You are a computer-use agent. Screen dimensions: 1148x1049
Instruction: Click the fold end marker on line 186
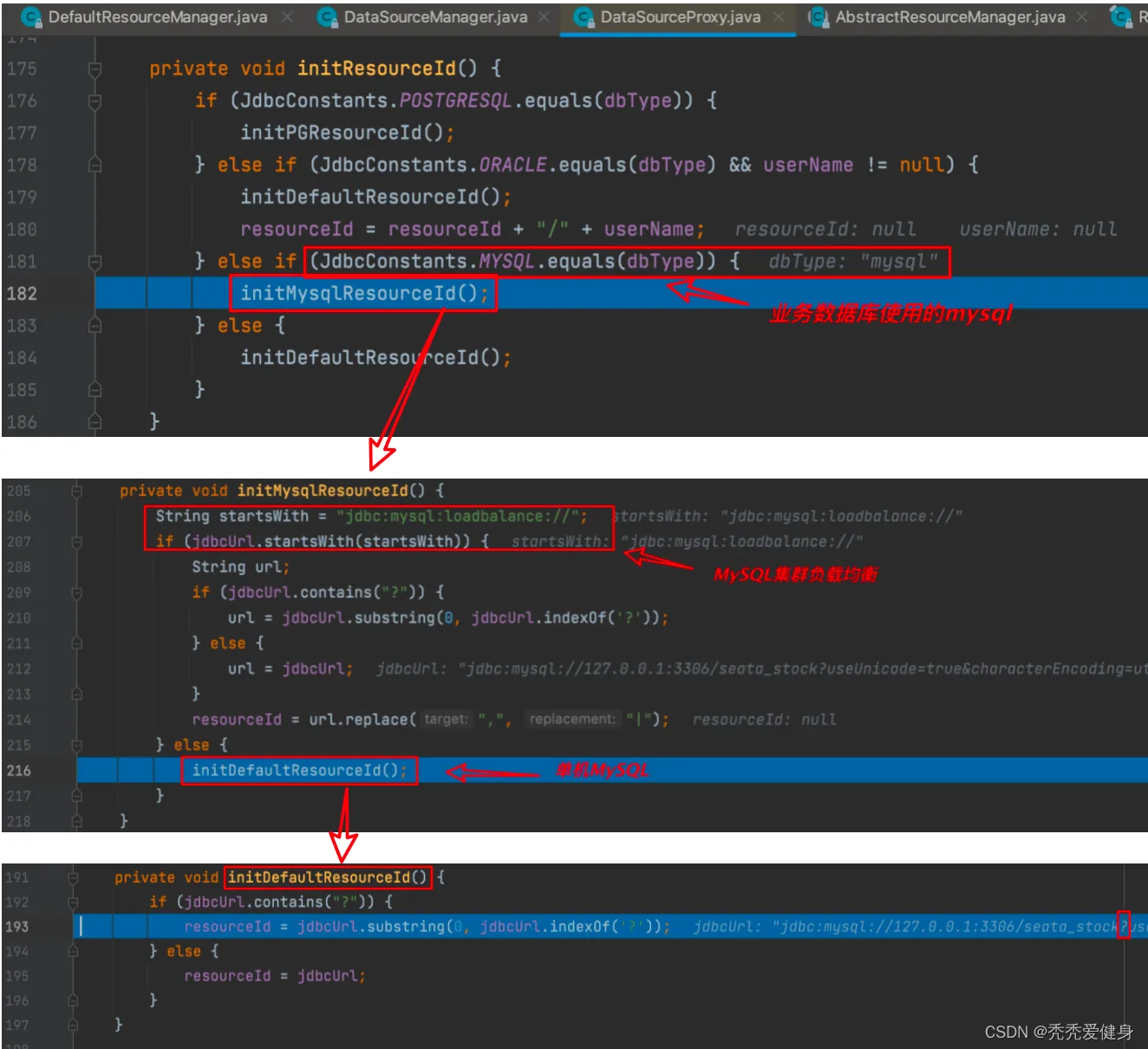pos(95,422)
